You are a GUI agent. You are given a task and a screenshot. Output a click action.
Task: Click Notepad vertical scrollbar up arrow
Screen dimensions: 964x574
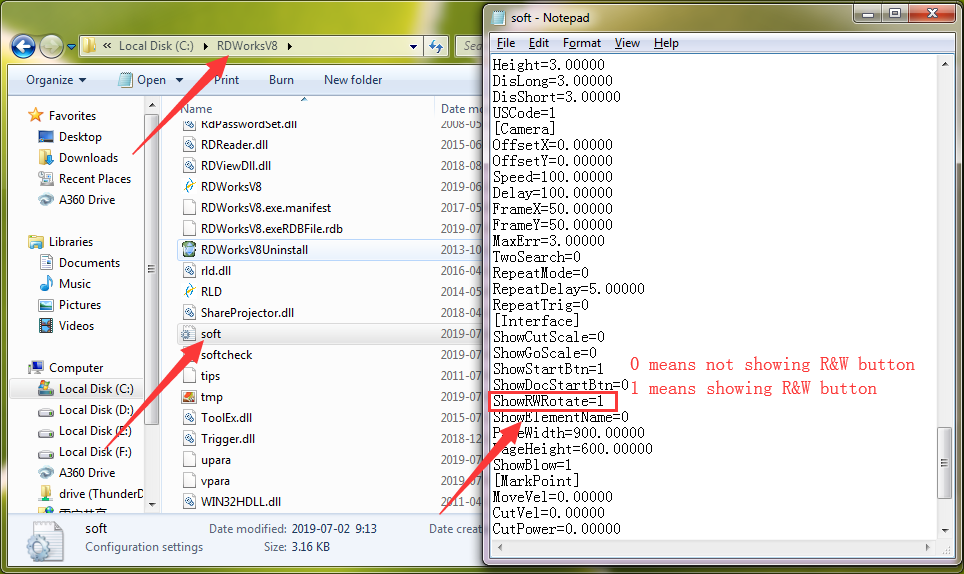pyautogui.click(x=945, y=63)
